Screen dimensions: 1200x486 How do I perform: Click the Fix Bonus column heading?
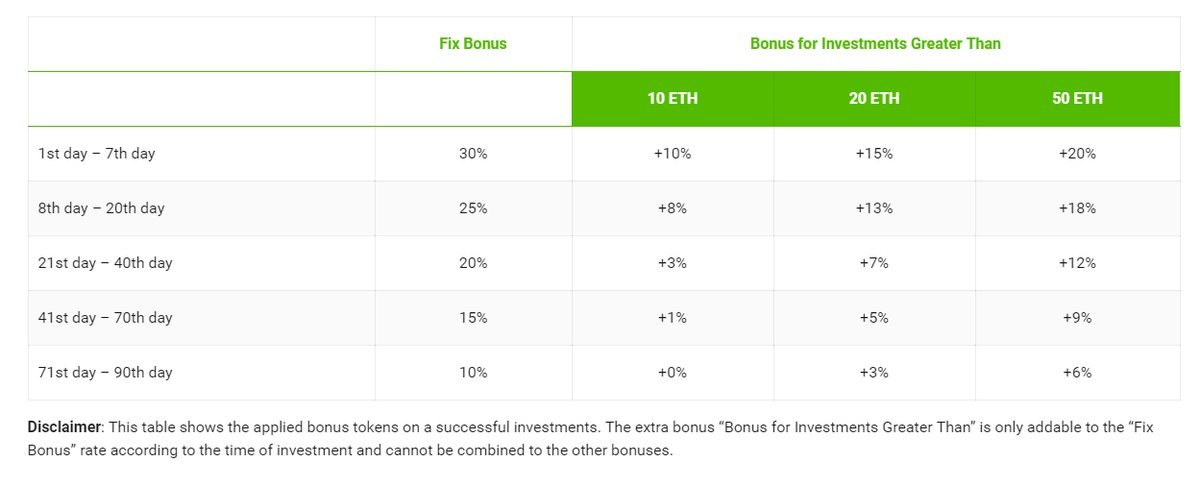tap(473, 44)
